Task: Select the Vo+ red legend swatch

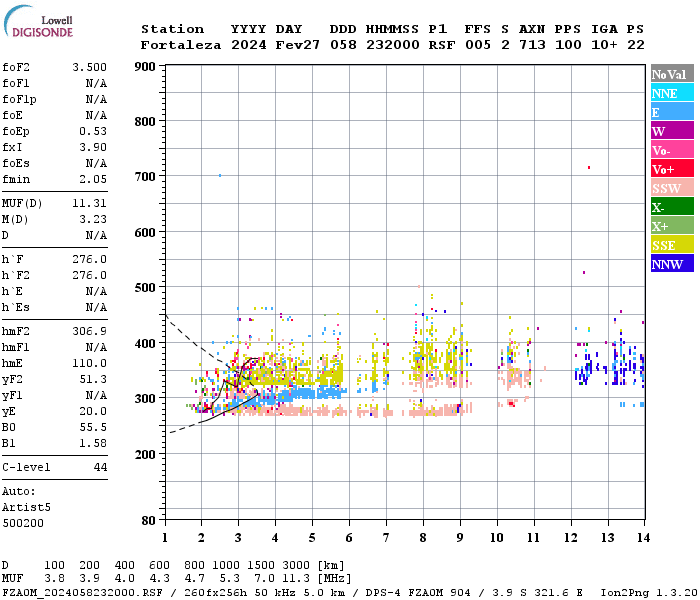Action: pos(672,169)
